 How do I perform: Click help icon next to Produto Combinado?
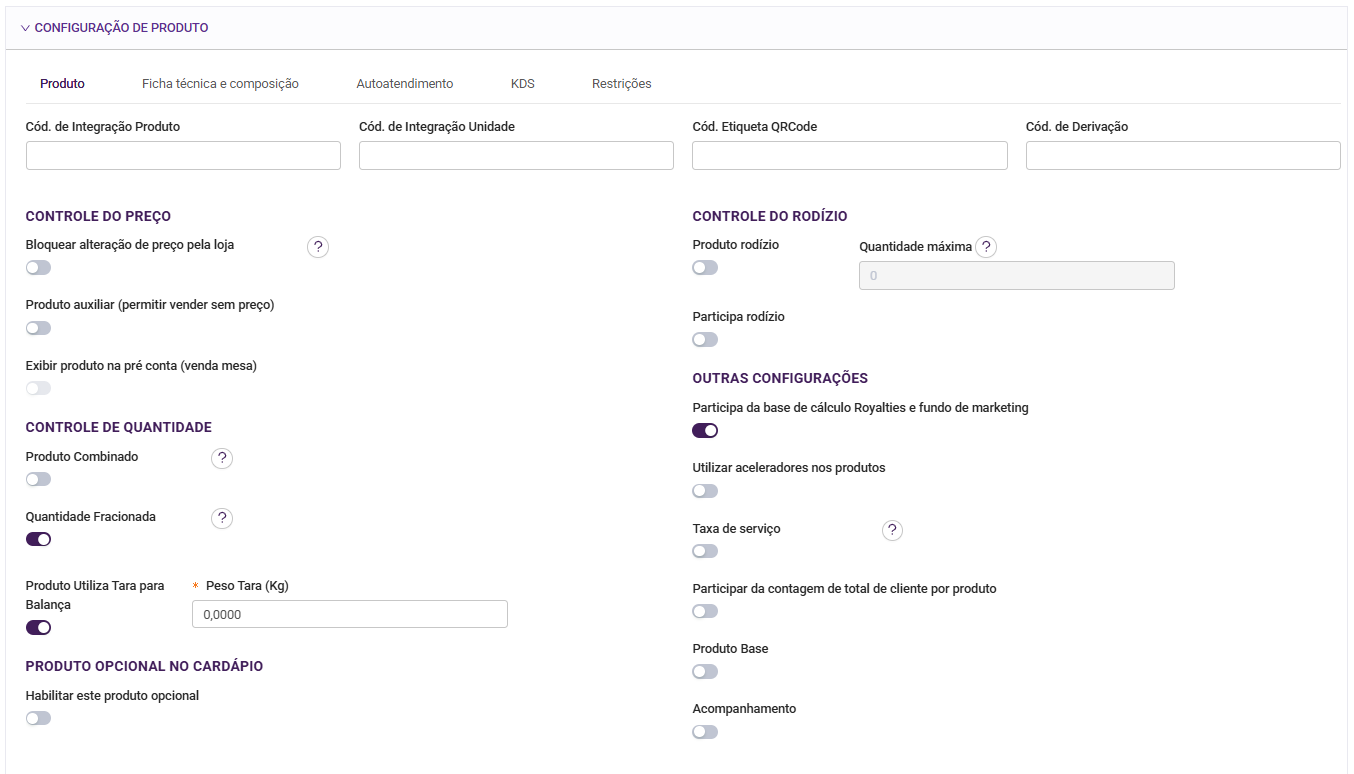click(222, 458)
